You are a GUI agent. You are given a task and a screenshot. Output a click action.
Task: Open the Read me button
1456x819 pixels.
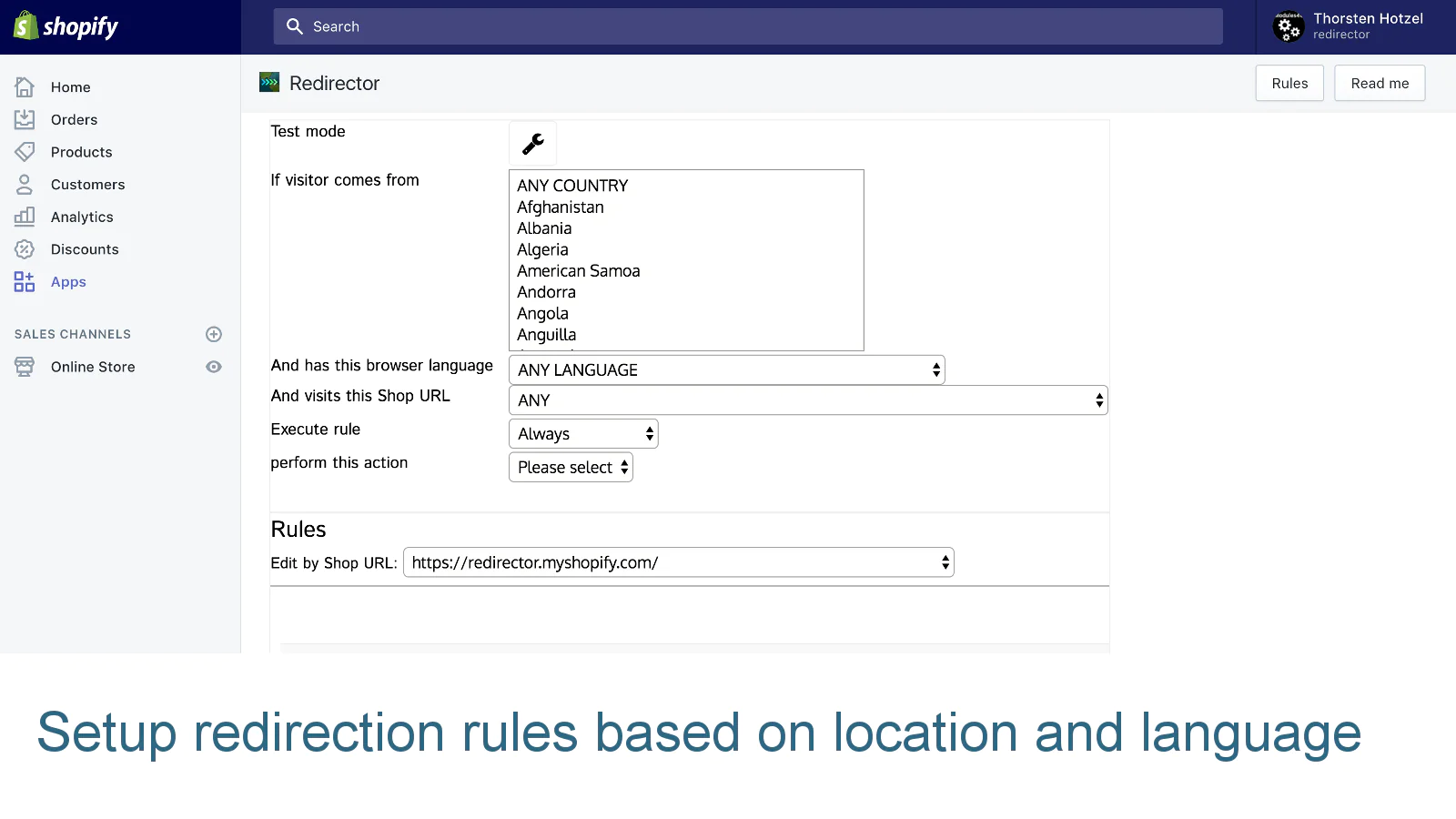[1380, 84]
